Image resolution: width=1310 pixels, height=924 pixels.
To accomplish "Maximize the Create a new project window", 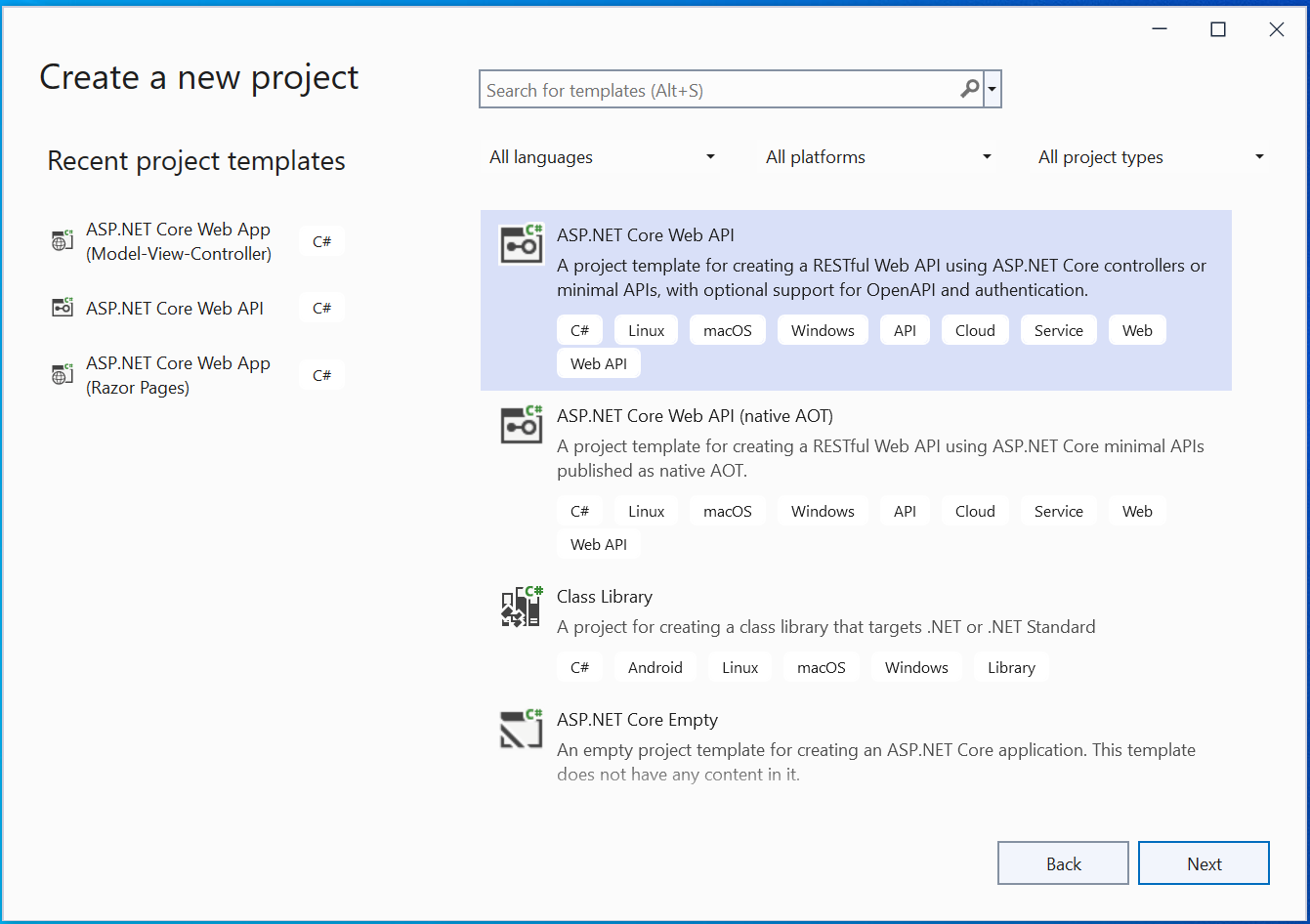I will (1218, 29).
